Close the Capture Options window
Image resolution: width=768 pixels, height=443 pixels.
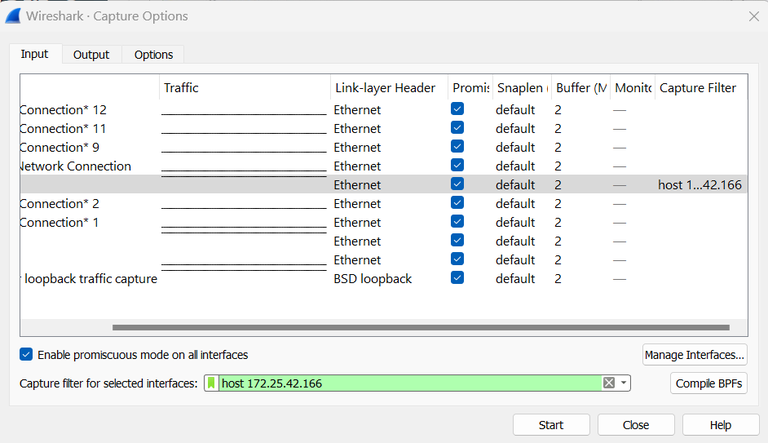[753, 16]
